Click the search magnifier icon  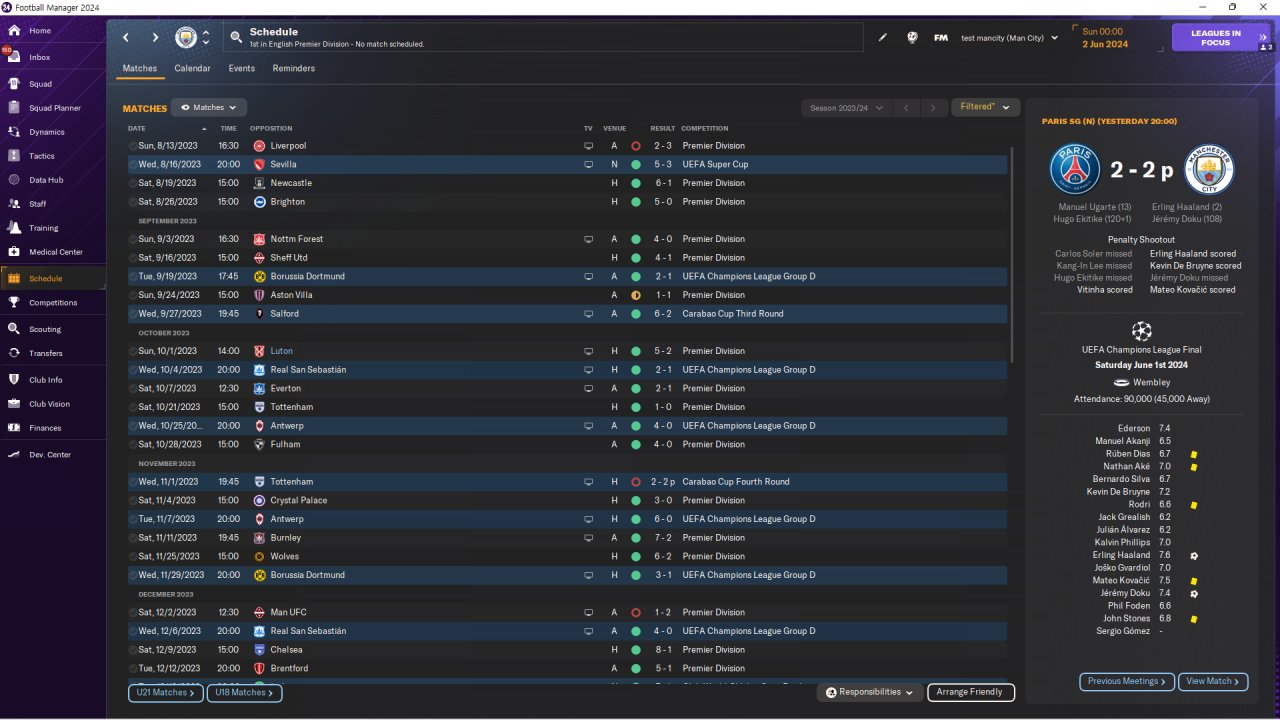[x=236, y=38]
